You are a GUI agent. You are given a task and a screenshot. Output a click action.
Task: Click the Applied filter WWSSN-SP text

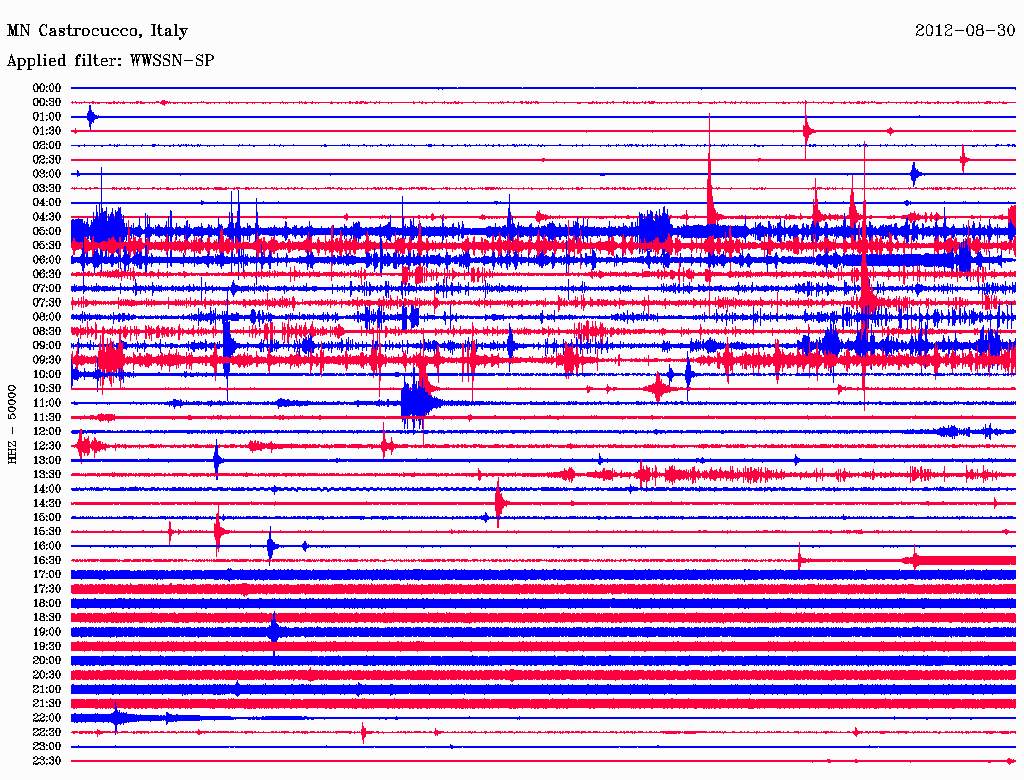click(110, 61)
